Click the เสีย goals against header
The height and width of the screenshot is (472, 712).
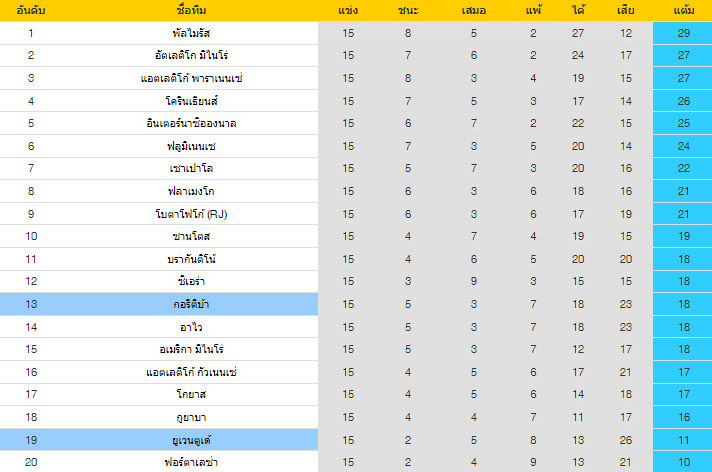pyautogui.click(x=626, y=11)
